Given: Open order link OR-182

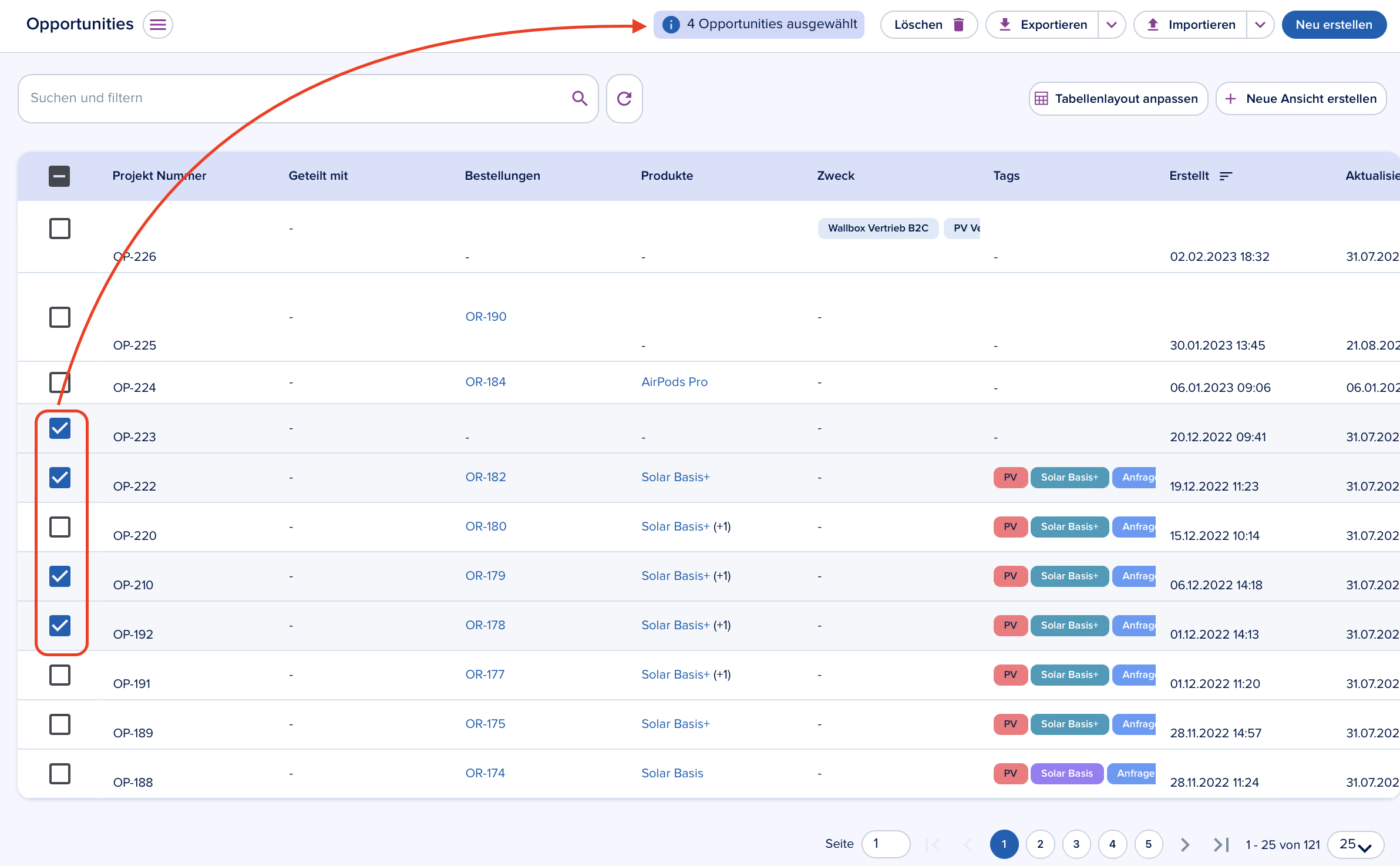Looking at the screenshot, I should click(x=486, y=477).
